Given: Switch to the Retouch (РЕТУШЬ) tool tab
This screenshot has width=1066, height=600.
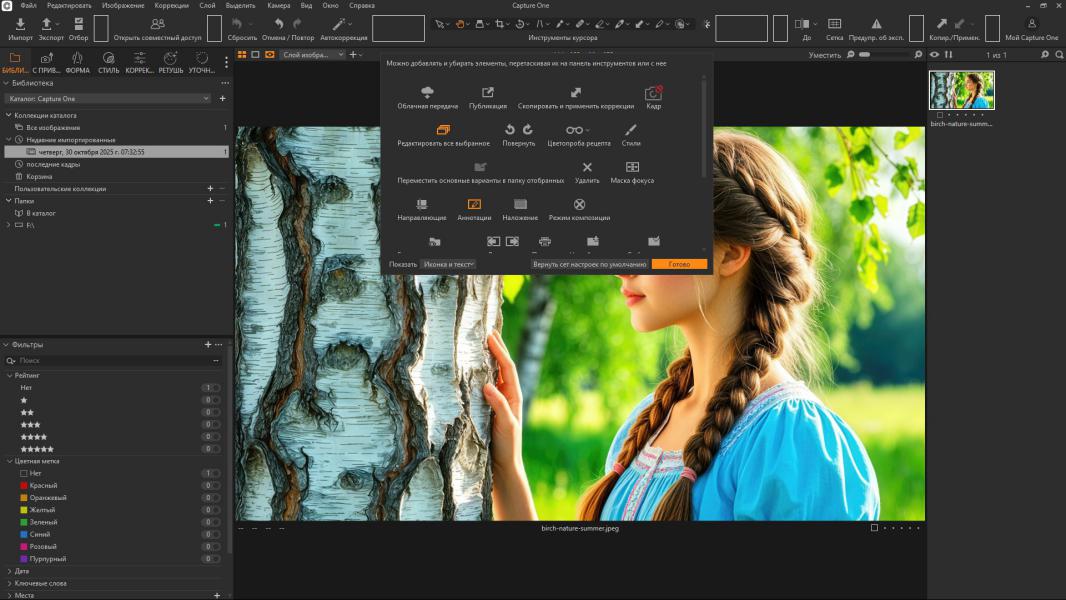Looking at the screenshot, I should 170,63.
